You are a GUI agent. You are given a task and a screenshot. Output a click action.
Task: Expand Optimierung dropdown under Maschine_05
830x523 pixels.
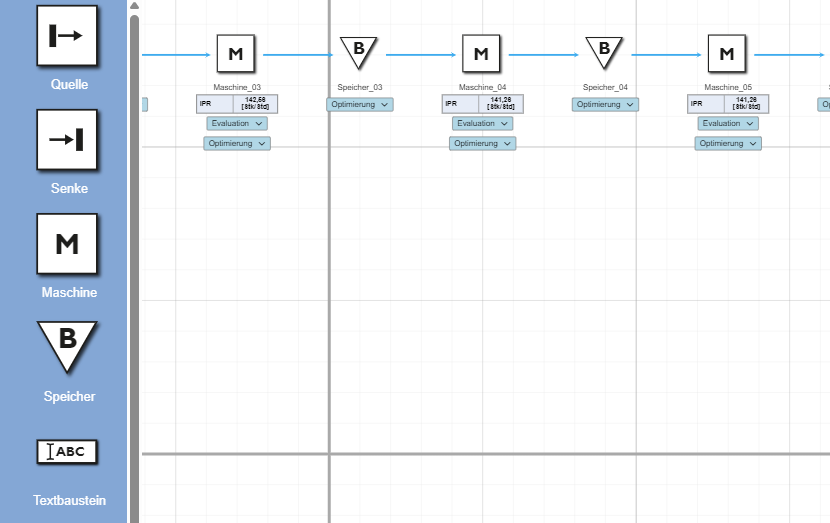pos(728,144)
